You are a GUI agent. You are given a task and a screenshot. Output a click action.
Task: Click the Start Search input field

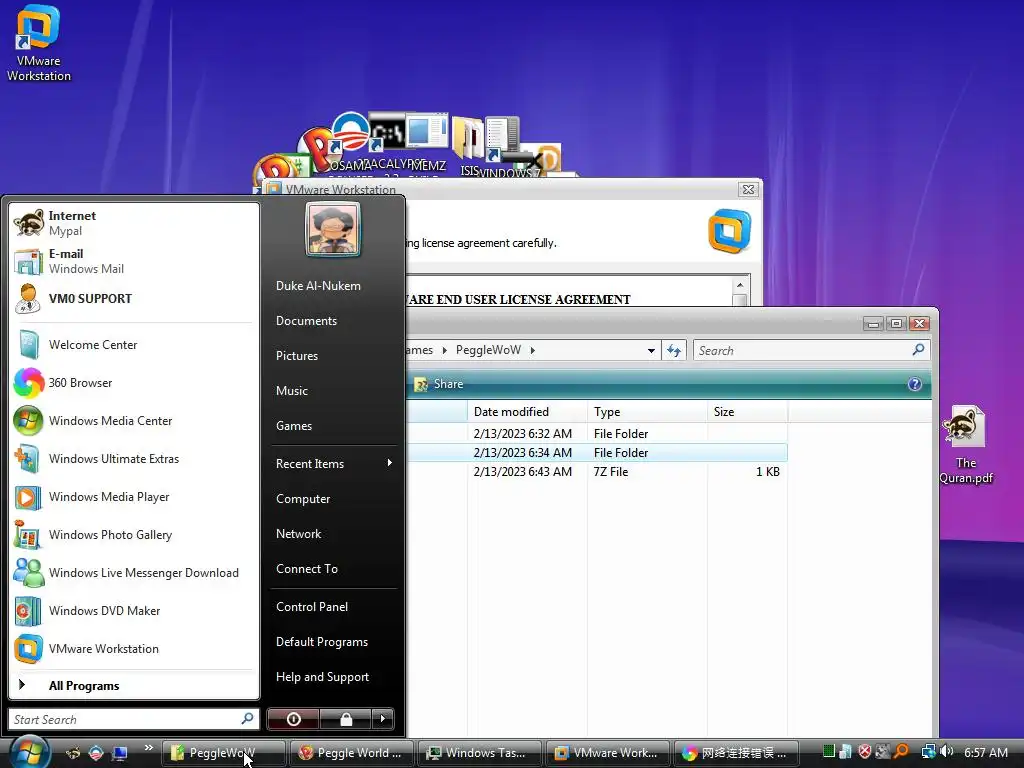pos(134,719)
